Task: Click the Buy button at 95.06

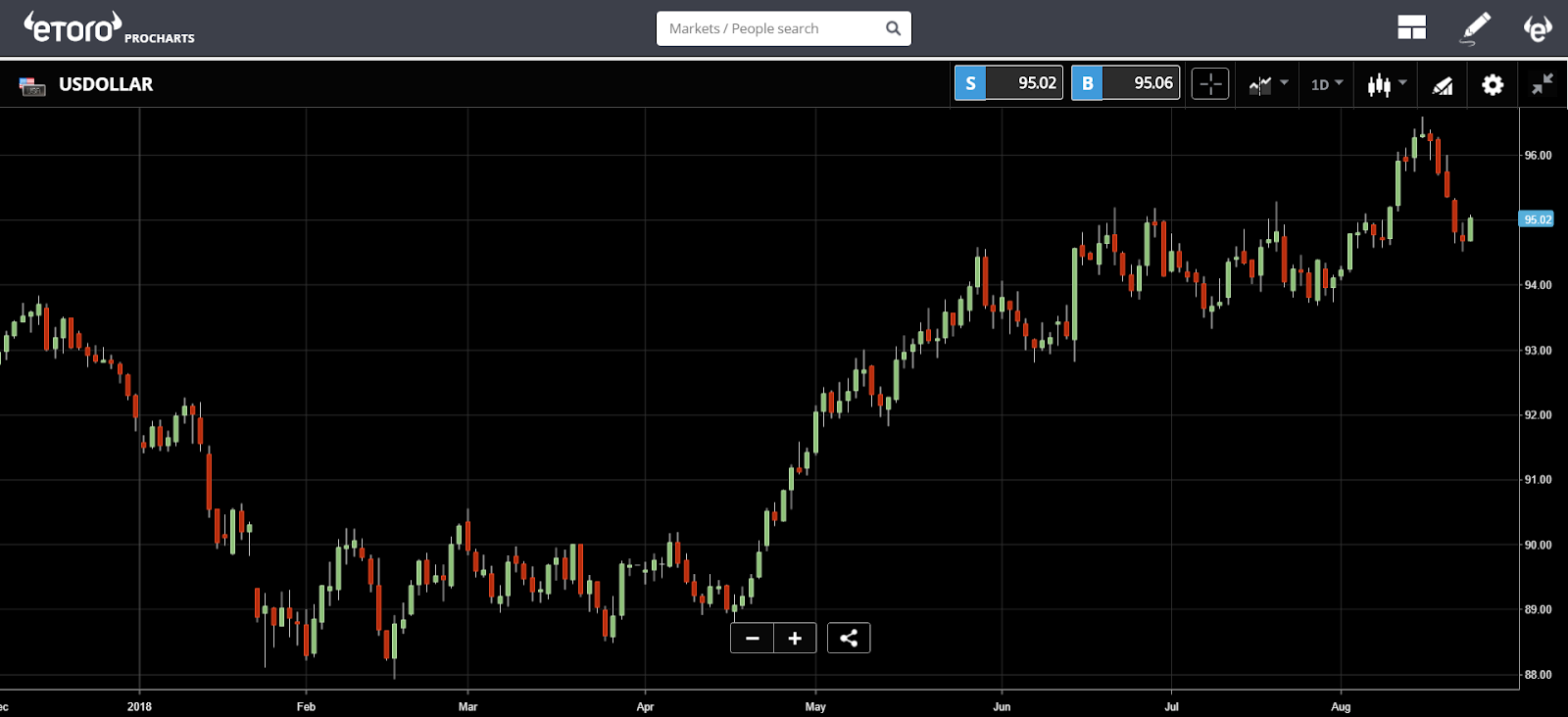Action: [1125, 83]
